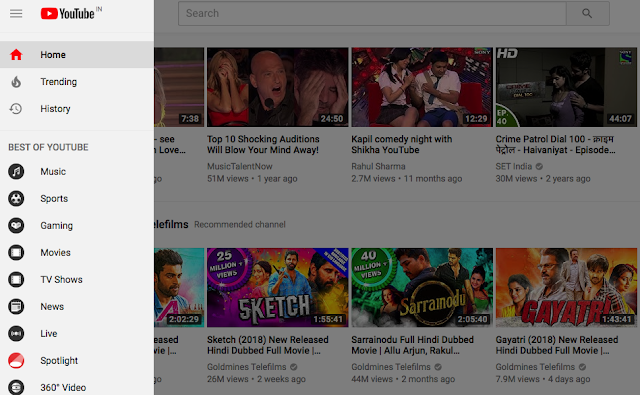The image size is (640, 395).
Task: Play the Sarrainodu movie thumbnail
Action: click(422, 287)
